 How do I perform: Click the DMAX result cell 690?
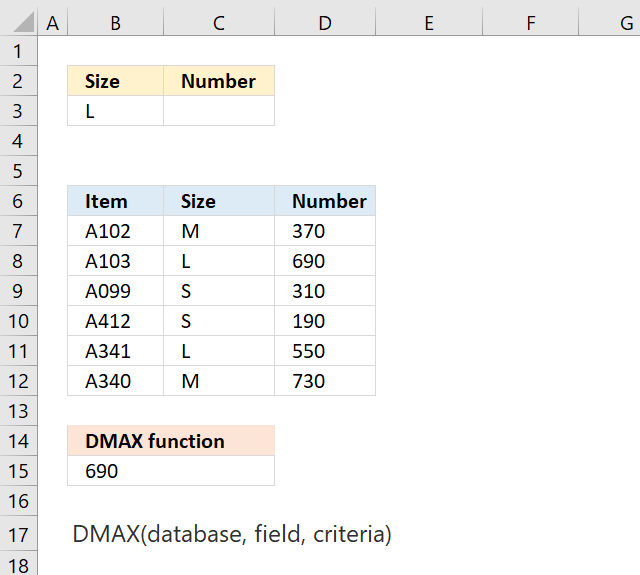[x=171, y=471]
